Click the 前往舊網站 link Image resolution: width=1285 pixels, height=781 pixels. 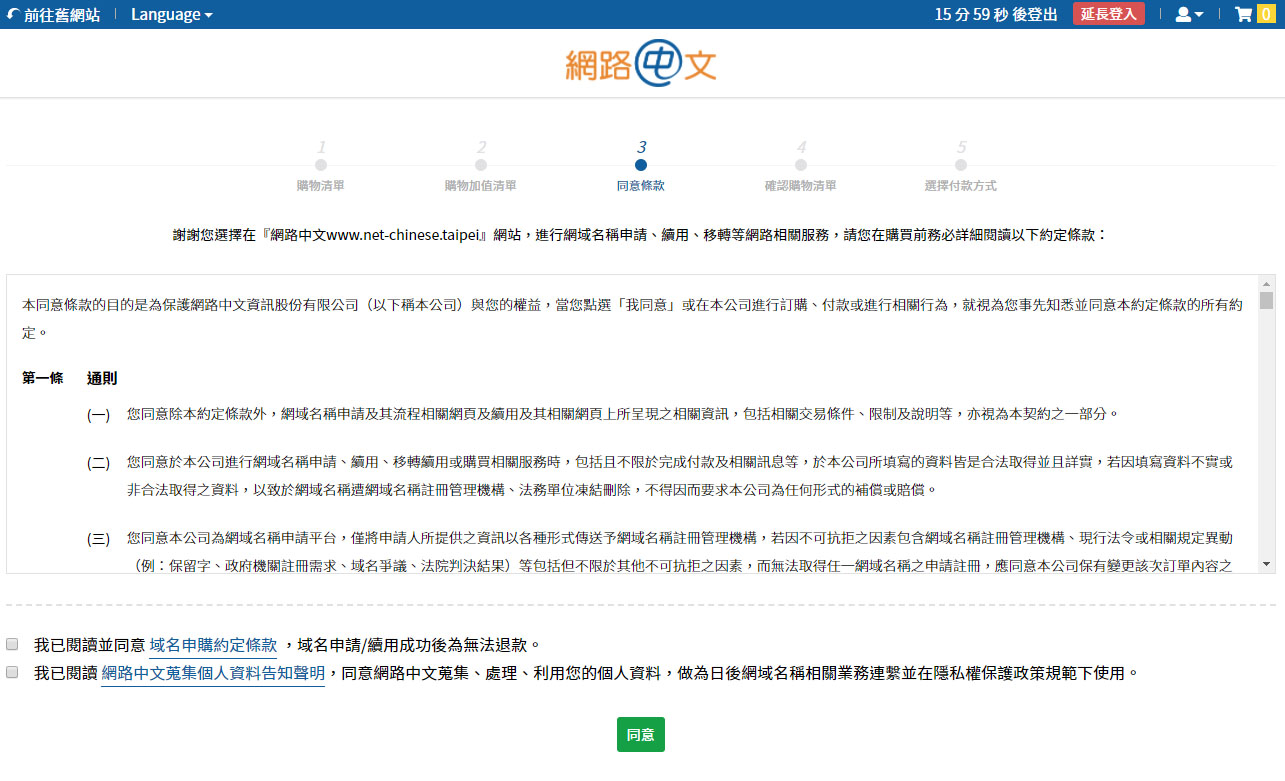click(x=53, y=15)
